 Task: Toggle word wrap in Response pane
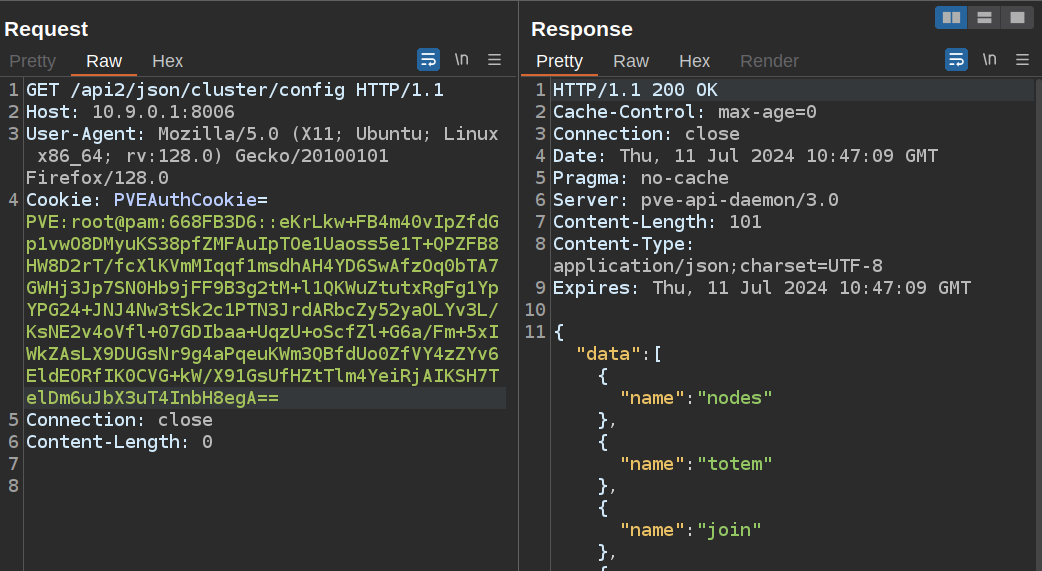point(956,60)
